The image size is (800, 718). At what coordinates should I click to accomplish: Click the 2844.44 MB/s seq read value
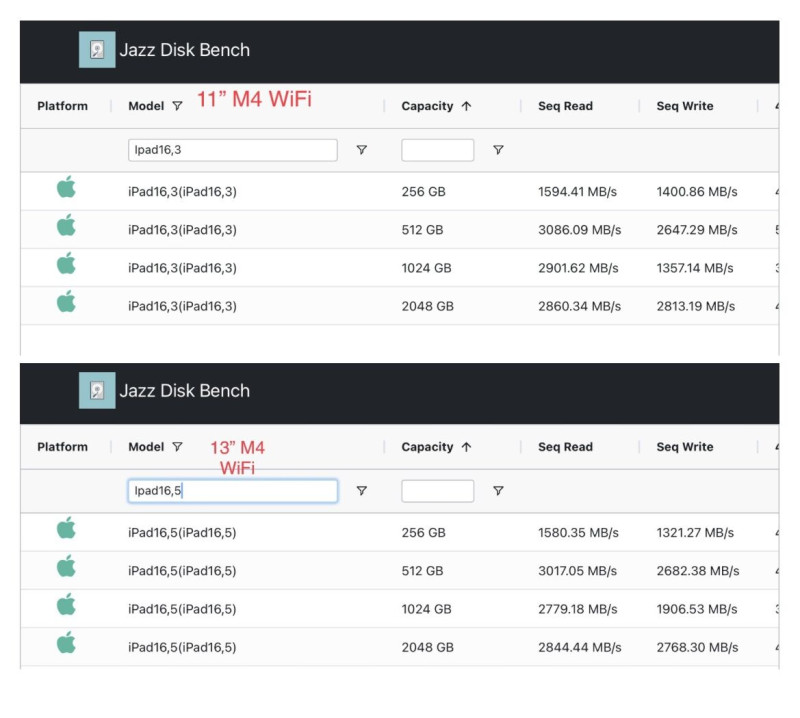pyautogui.click(x=580, y=648)
